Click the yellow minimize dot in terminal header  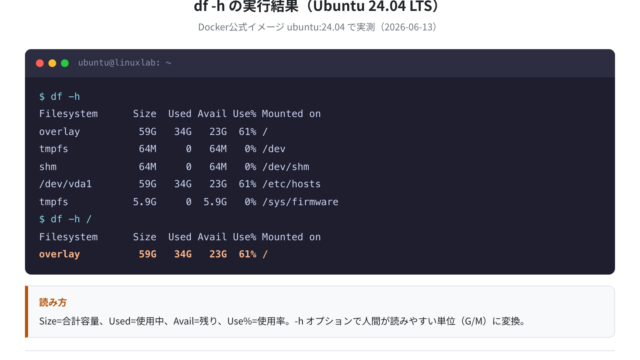point(52,63)
